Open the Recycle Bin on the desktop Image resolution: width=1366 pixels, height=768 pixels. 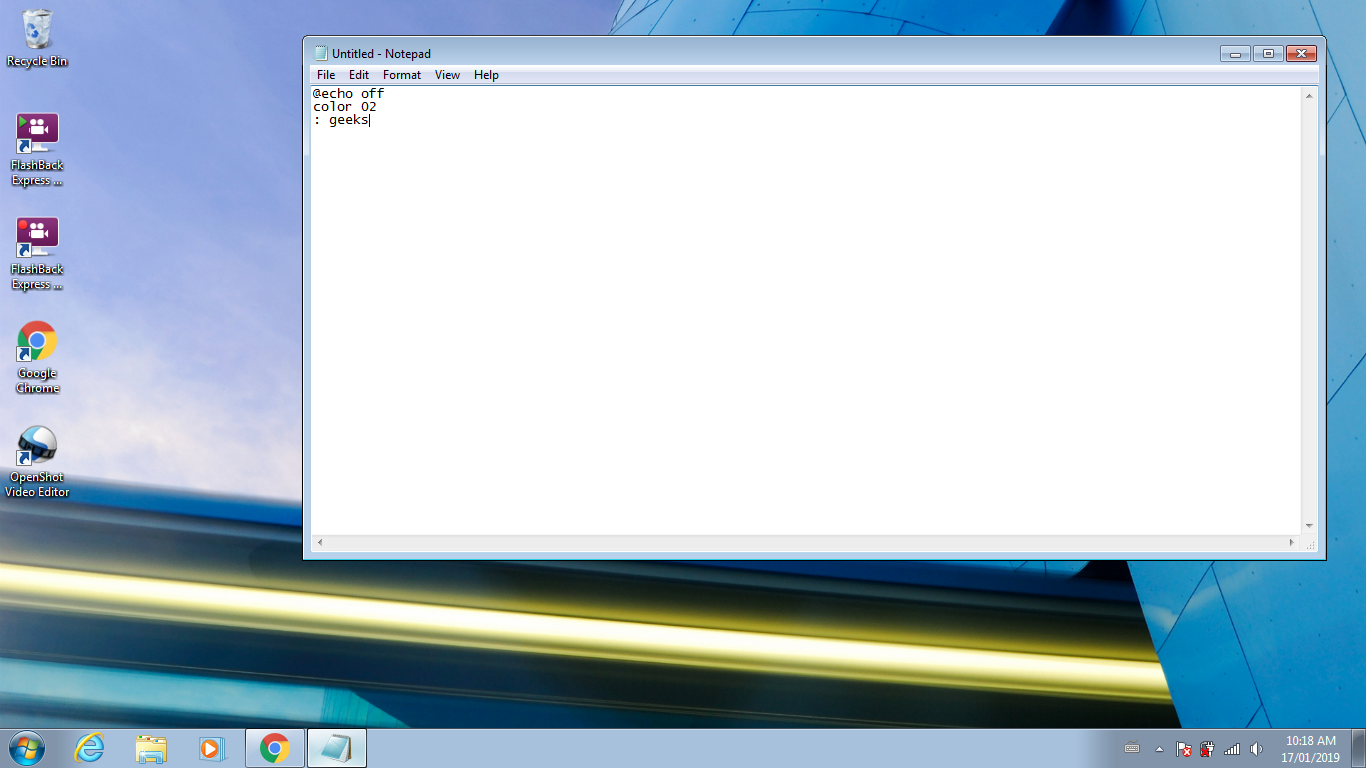[x=37, y=30]
